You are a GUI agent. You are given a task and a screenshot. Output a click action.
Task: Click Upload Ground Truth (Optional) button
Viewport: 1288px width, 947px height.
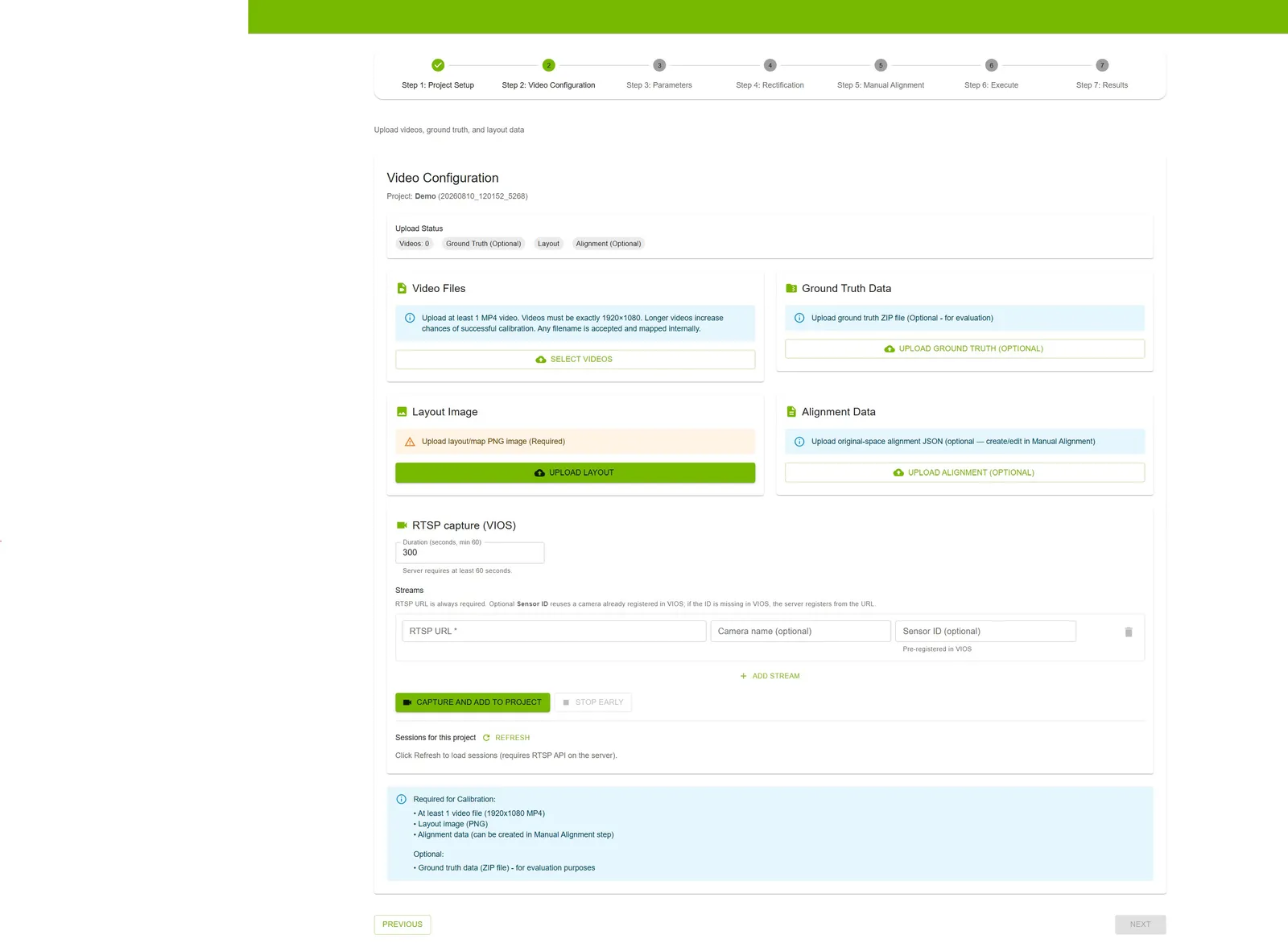tap(964, 348)
